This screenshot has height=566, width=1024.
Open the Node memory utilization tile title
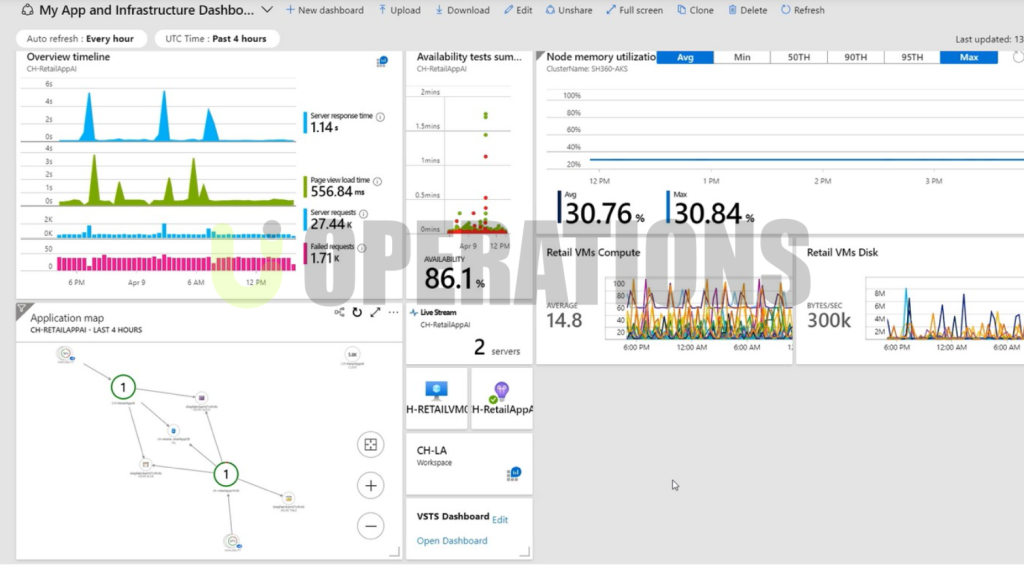click(x=601, y=57)
